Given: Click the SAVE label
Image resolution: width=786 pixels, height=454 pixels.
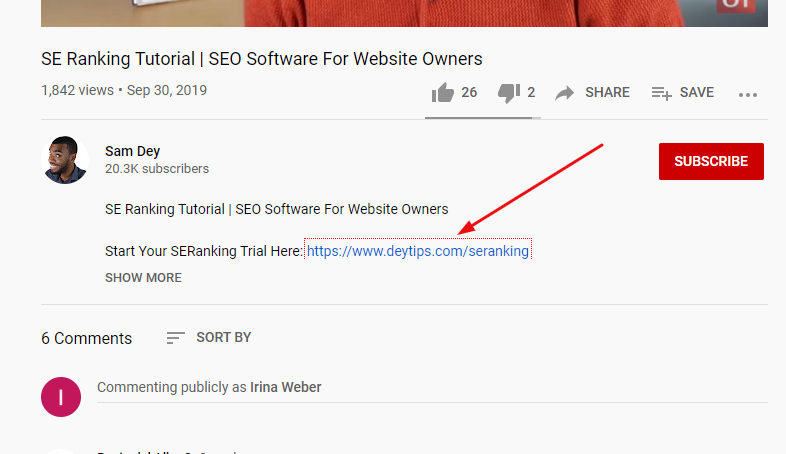Looking at the screenshot, I should pyautogui.click(x=696, y=93).
